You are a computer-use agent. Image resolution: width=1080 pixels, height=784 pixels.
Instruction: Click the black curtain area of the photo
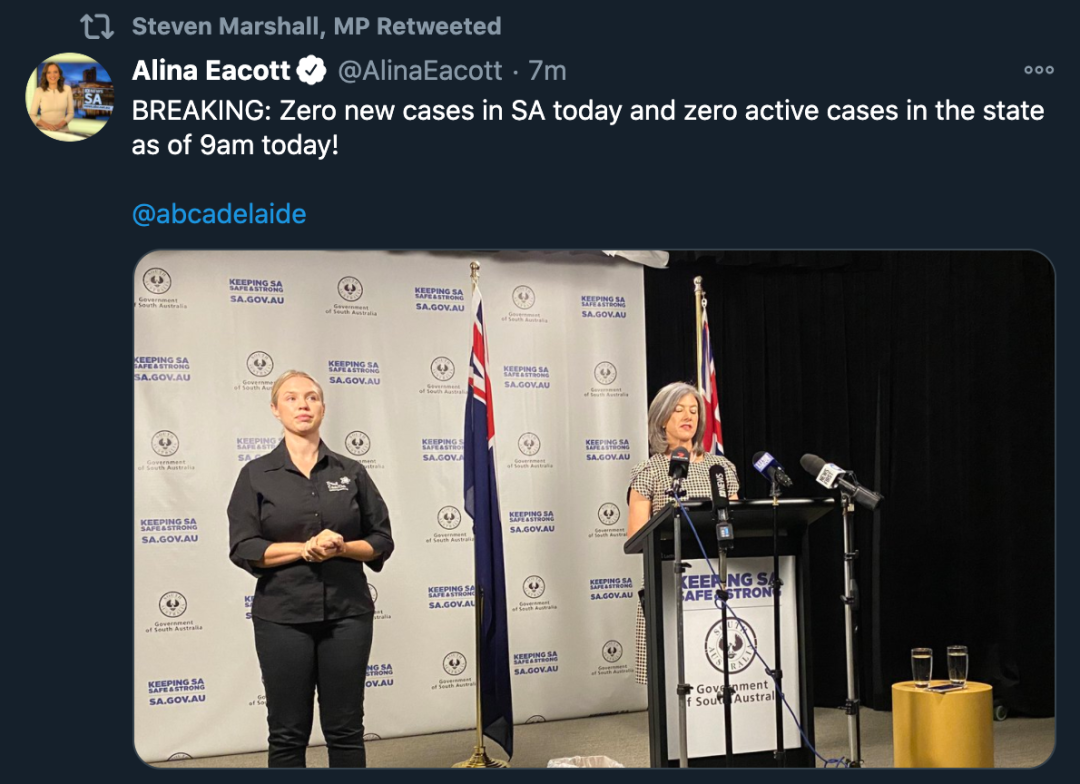point(895,413)
